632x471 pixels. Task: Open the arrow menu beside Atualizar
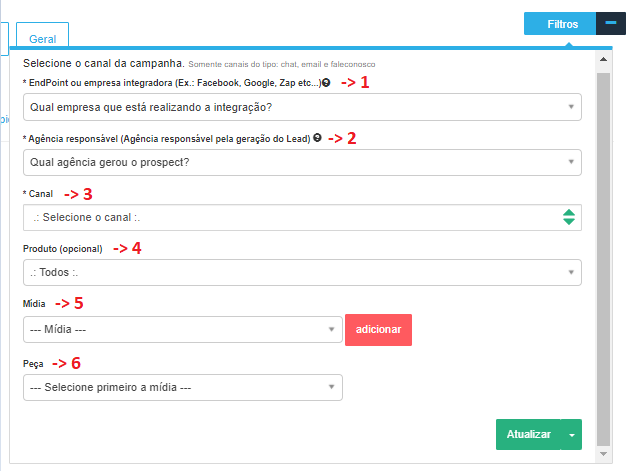click(571, 435)
